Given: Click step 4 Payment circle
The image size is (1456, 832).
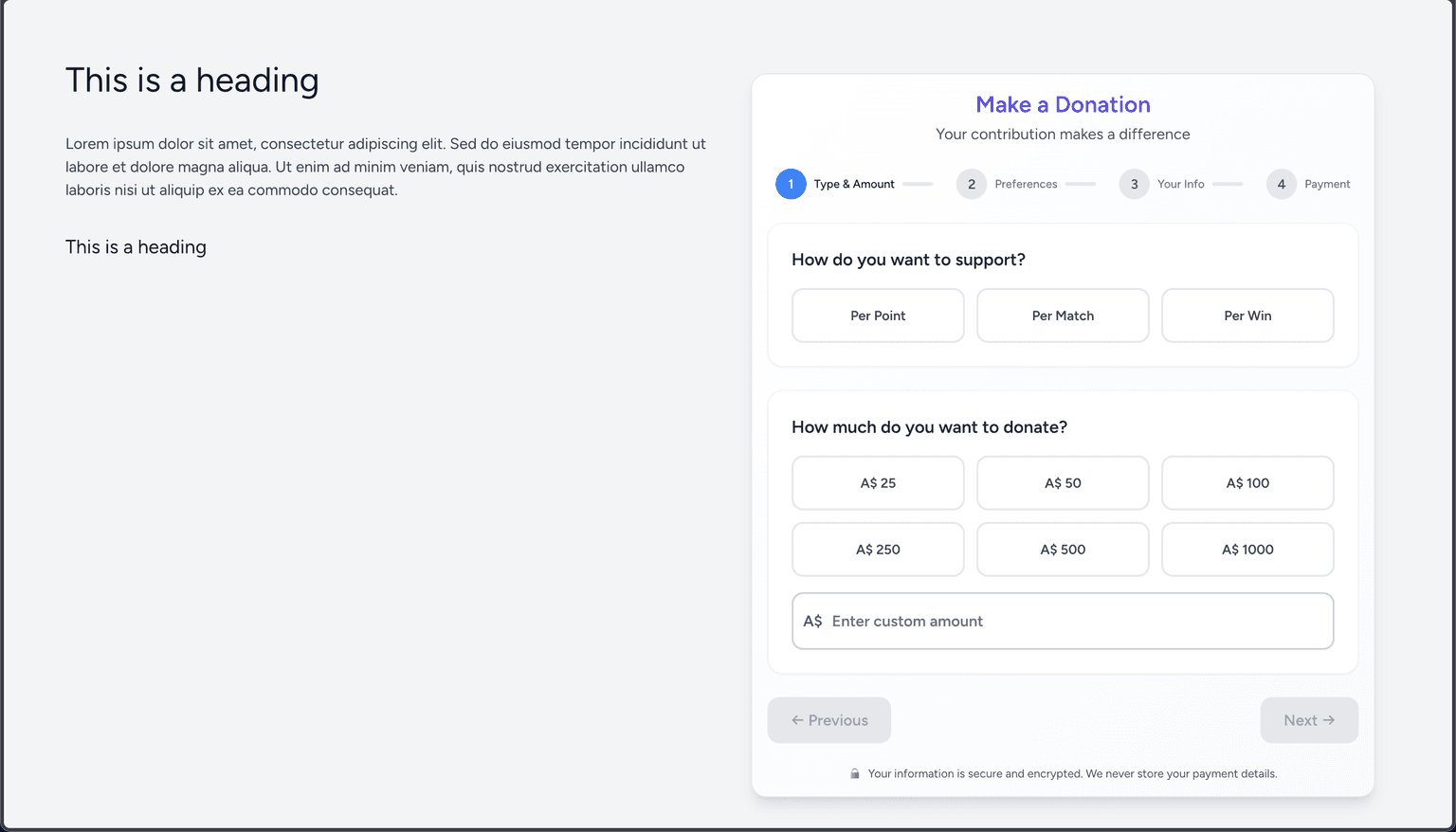Looking at the screenshot, I should coord(1282,184).
